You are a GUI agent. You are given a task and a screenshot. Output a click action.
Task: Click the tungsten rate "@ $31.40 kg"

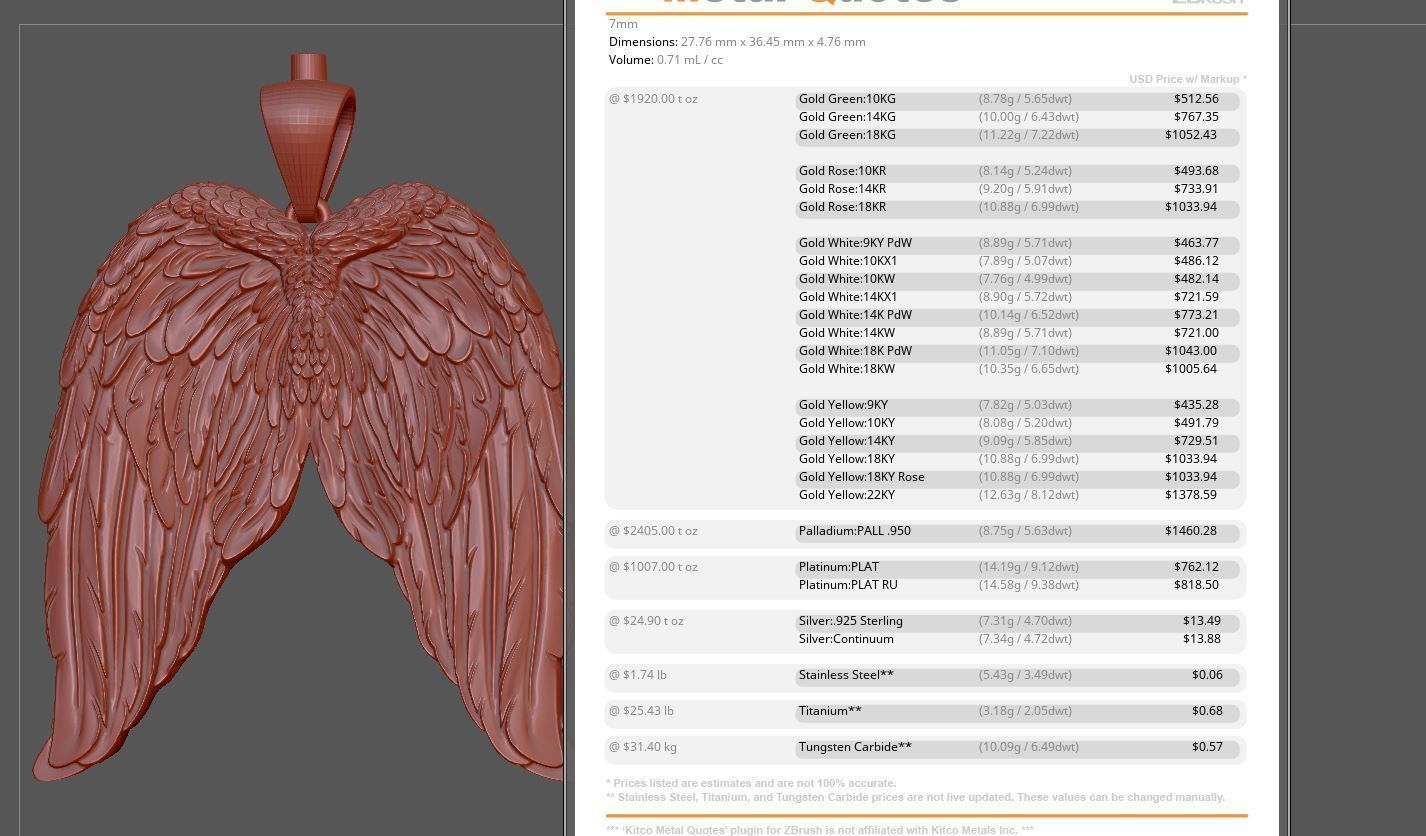click(x=643, y=747)
